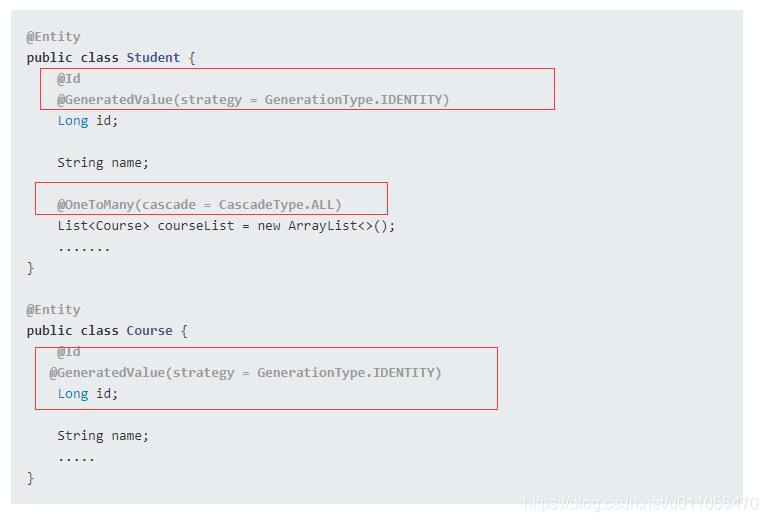The width and height of the screenshot is (768, 522).
Task: Click the first @Entity annotation
Action: 53,37
